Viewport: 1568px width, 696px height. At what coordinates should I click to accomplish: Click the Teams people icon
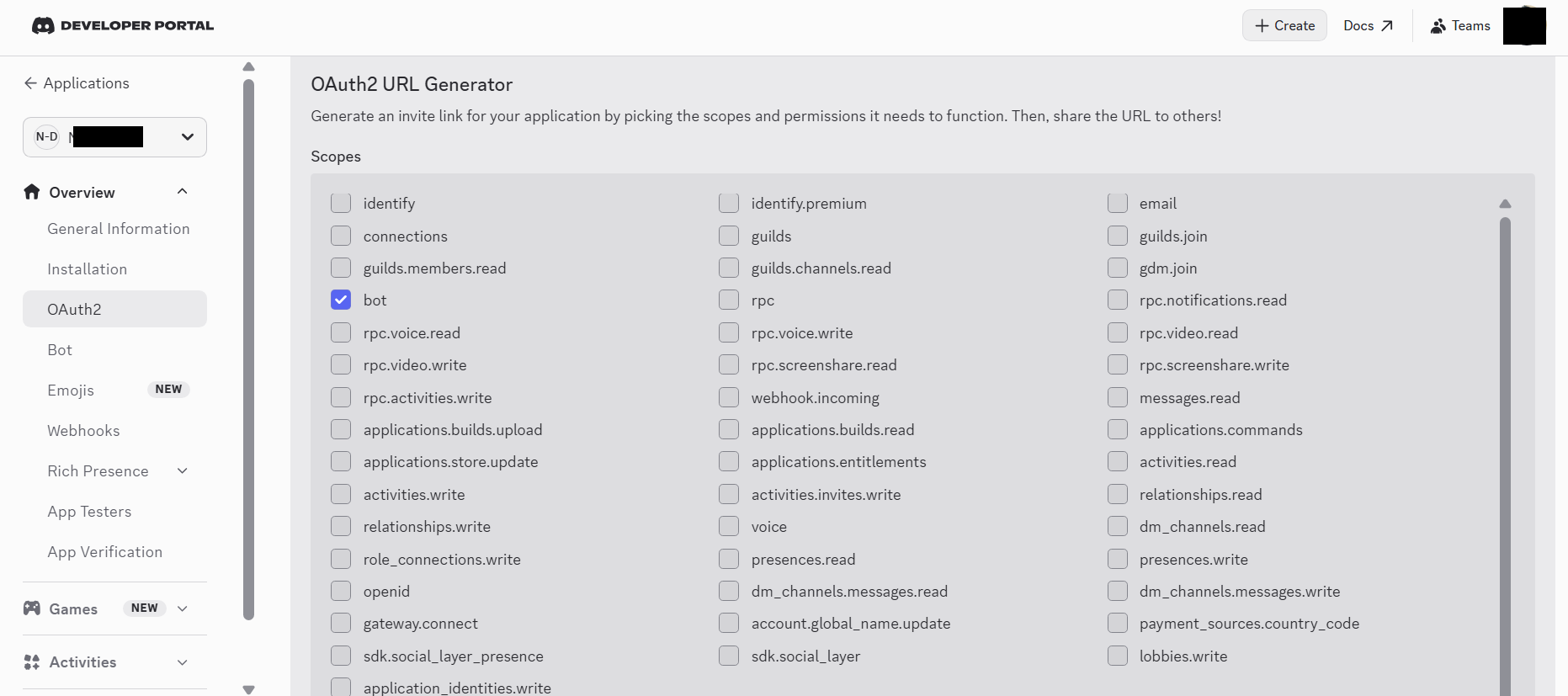coord(1438,26)
